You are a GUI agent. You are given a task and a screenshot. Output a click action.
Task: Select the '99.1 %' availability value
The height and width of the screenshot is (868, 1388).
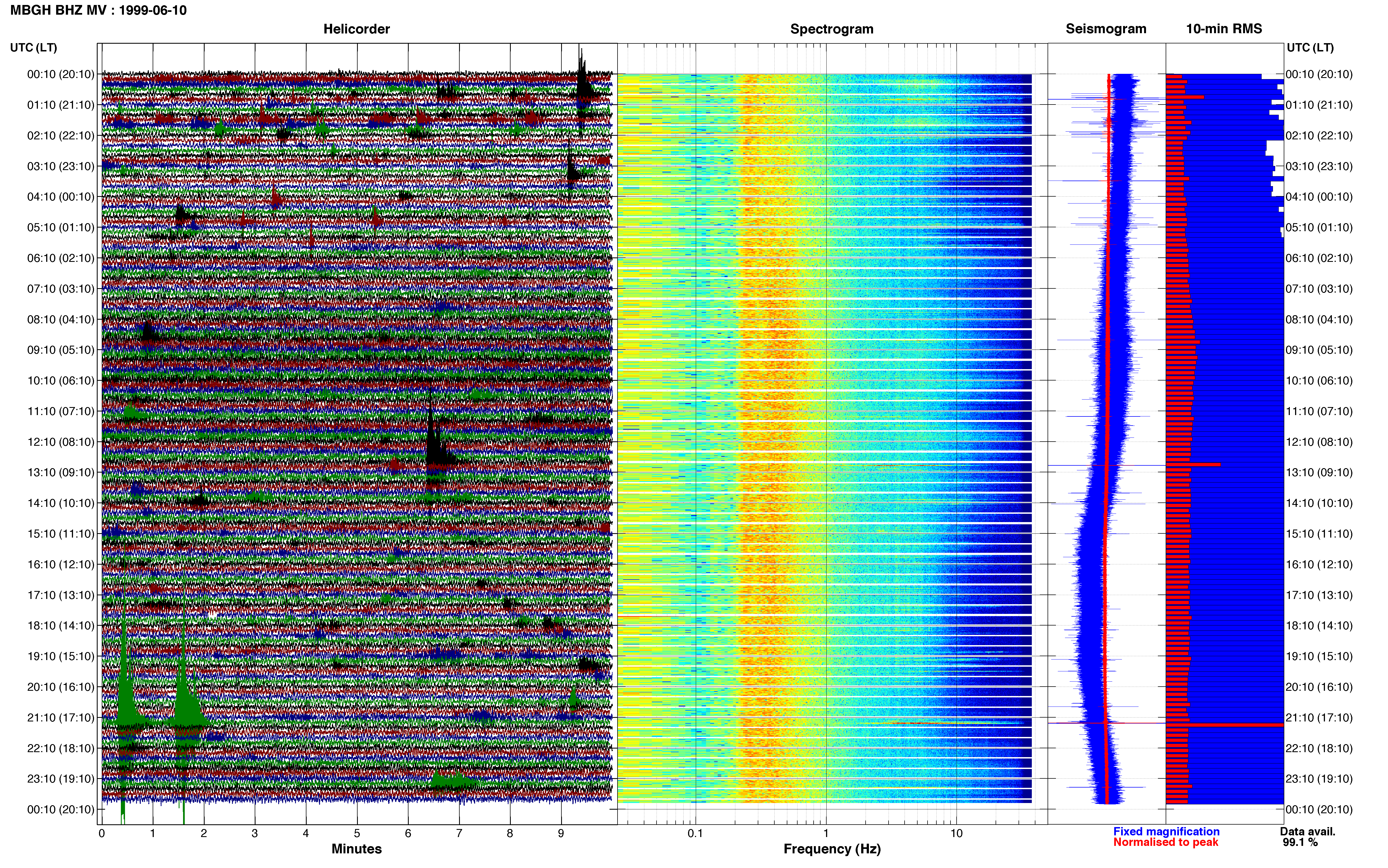point(1300,842)
